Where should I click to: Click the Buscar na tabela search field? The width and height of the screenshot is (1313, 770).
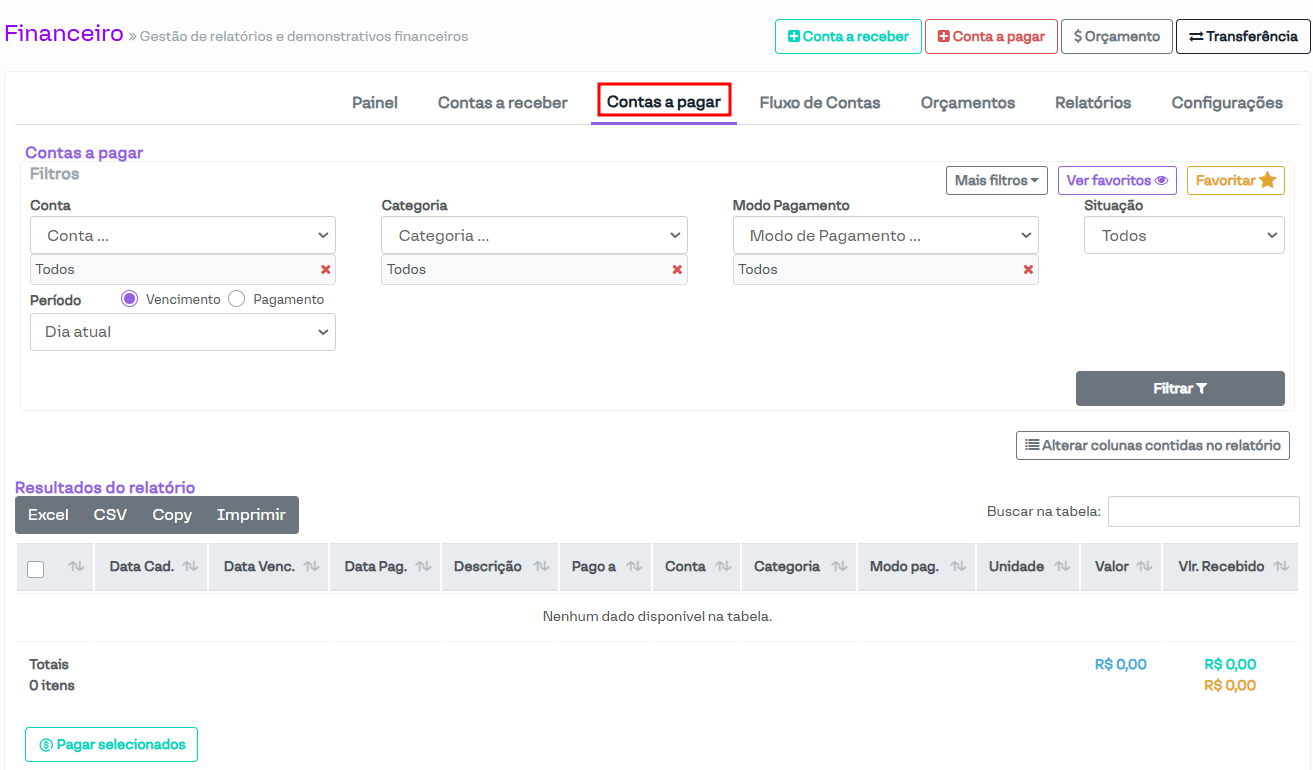tap(1203, 512)
